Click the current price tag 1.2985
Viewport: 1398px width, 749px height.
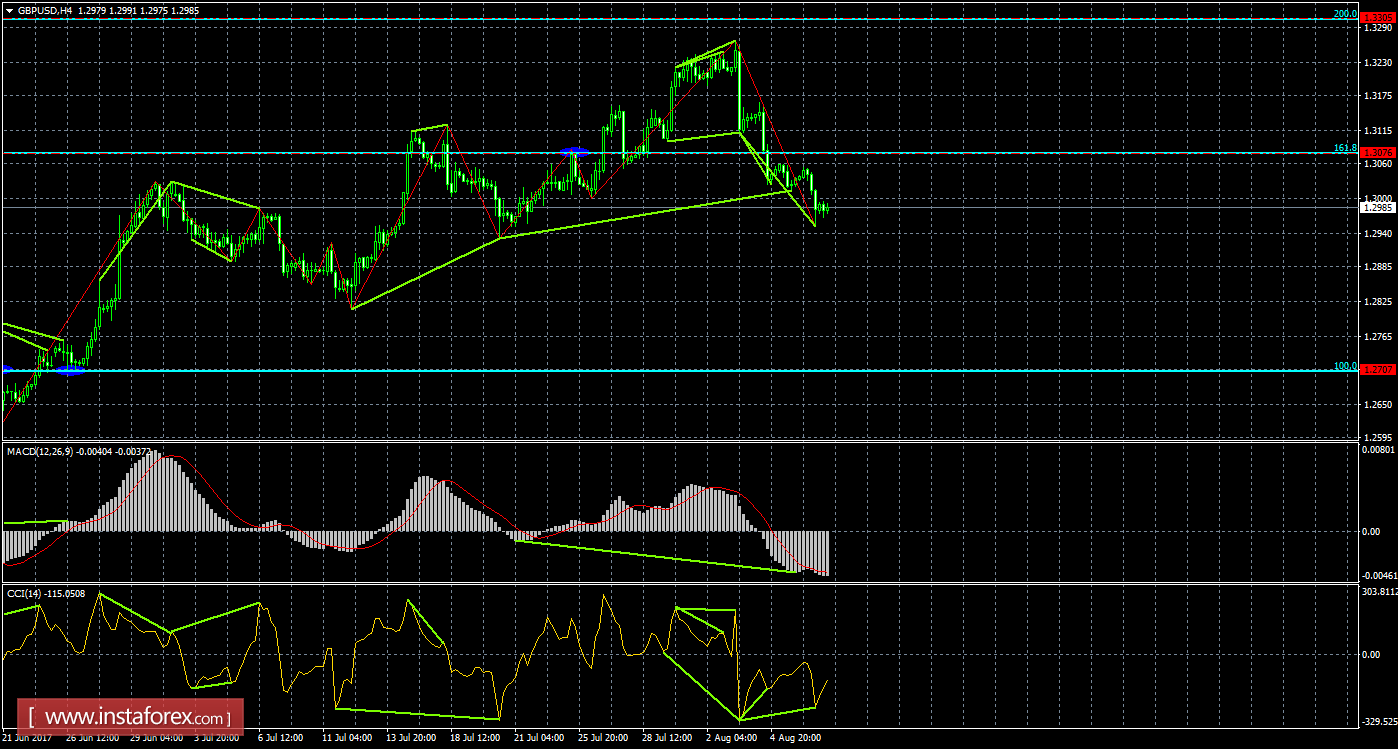pyautogui.click(x=1380, y=207)
